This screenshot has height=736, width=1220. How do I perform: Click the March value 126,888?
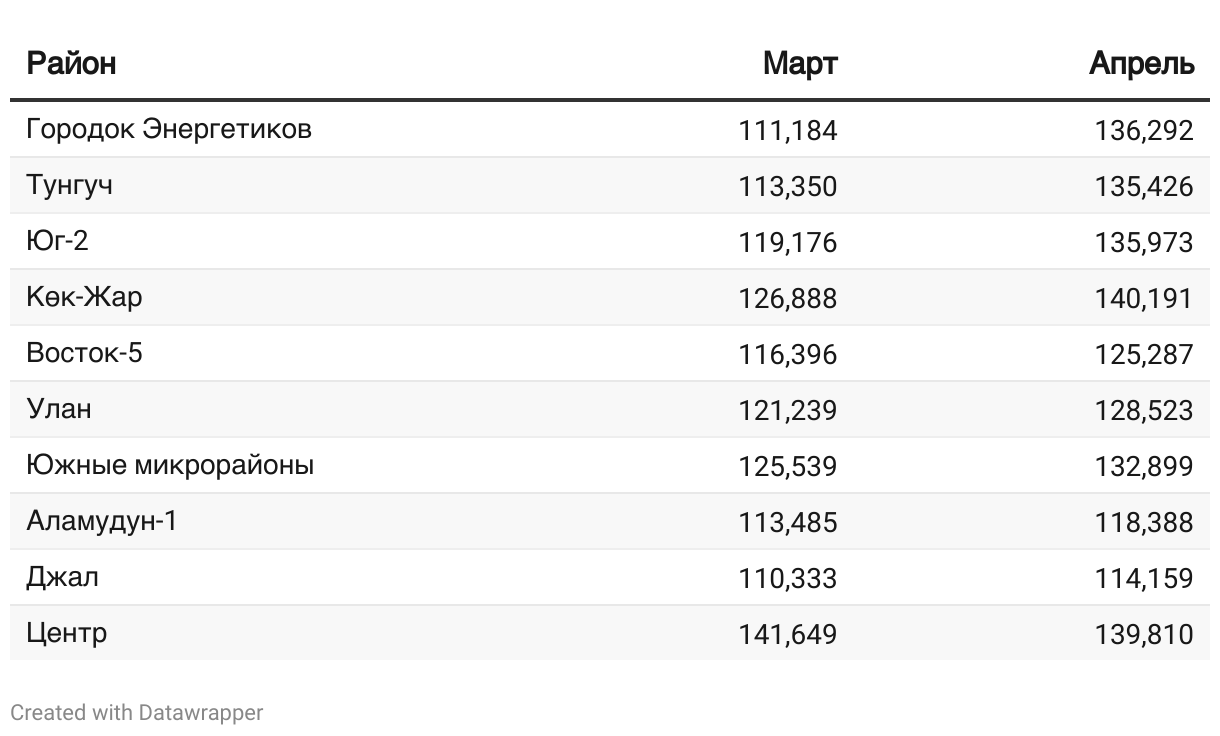tap(788, 298)
